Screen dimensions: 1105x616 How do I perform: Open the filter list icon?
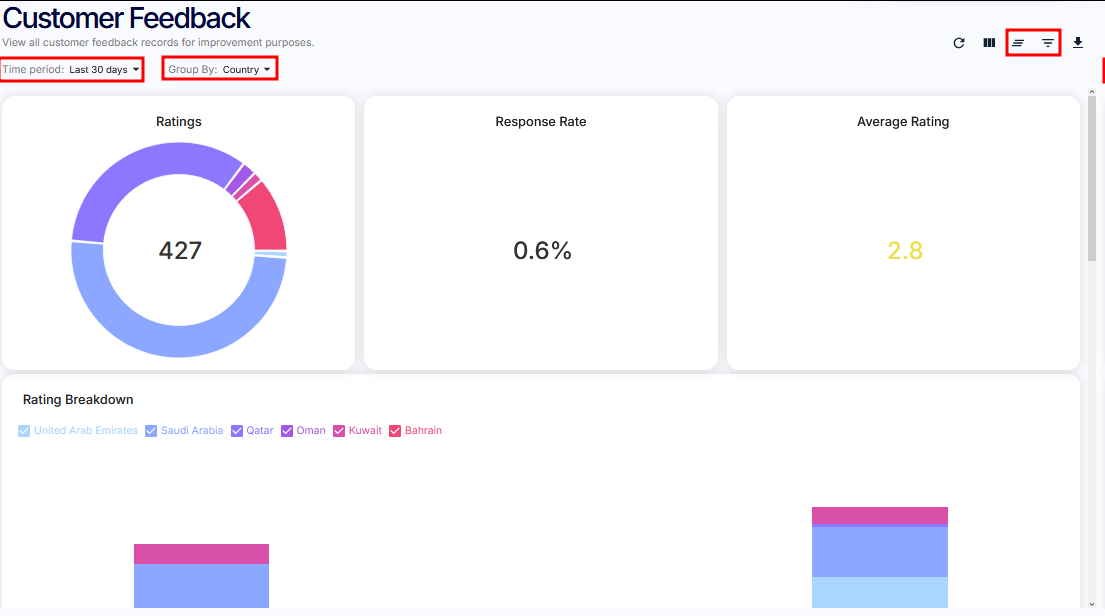tap(1047, 43)
